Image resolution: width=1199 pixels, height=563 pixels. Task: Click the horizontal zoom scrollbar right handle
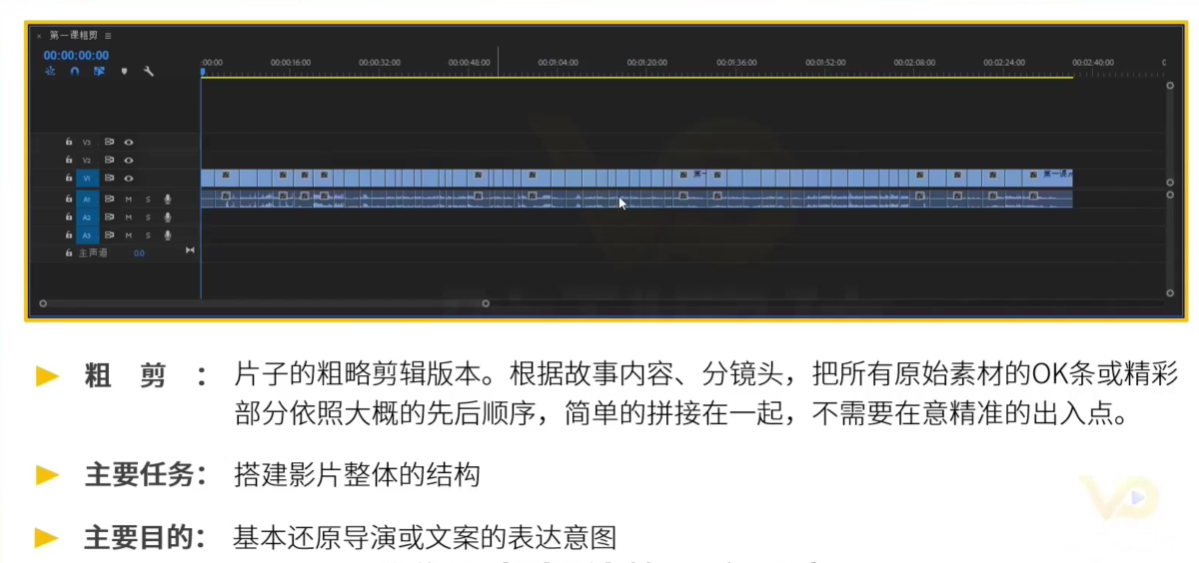click(x=486, y=303)
